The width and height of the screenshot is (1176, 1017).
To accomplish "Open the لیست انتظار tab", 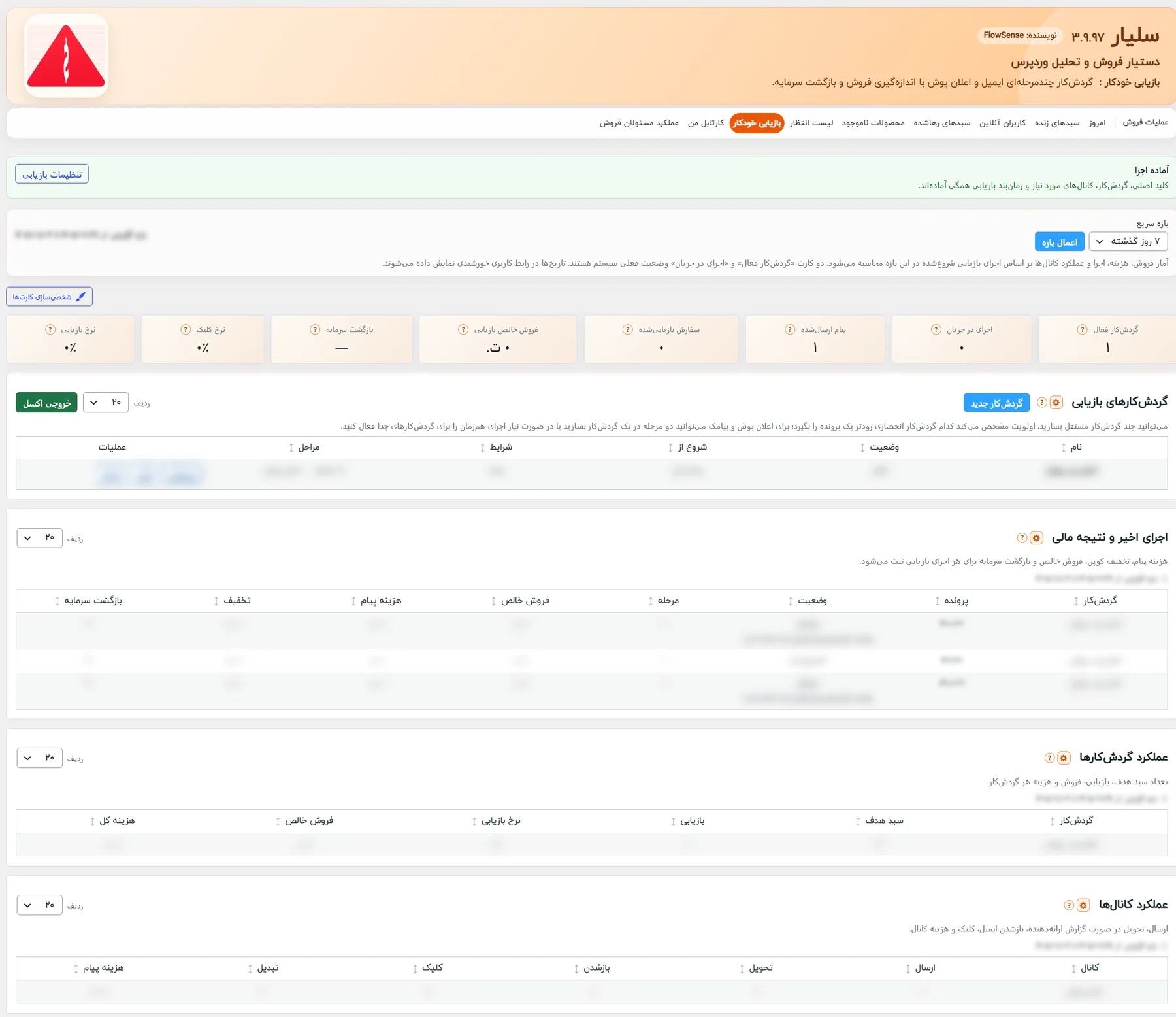I will point(811,123).
